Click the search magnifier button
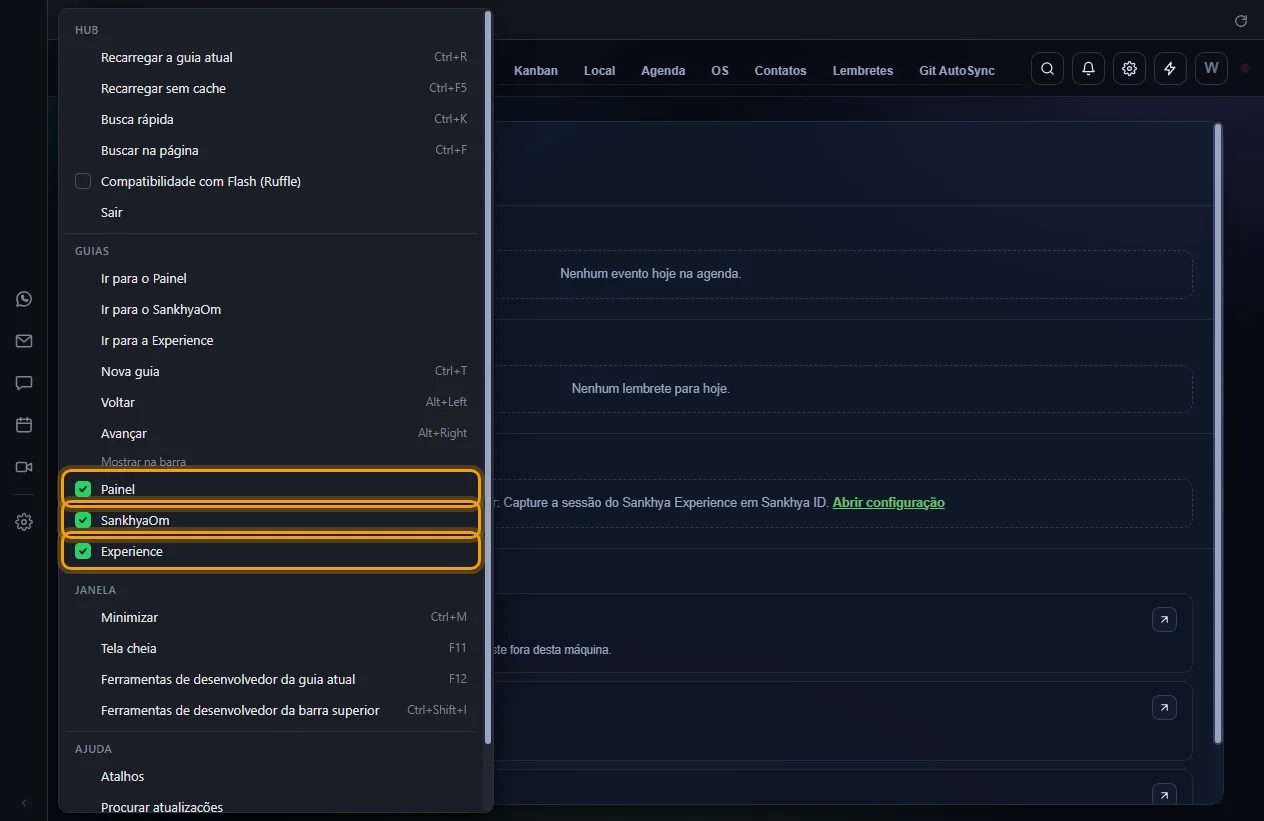Screen dimensions: 1264x821 [1047, 69]
